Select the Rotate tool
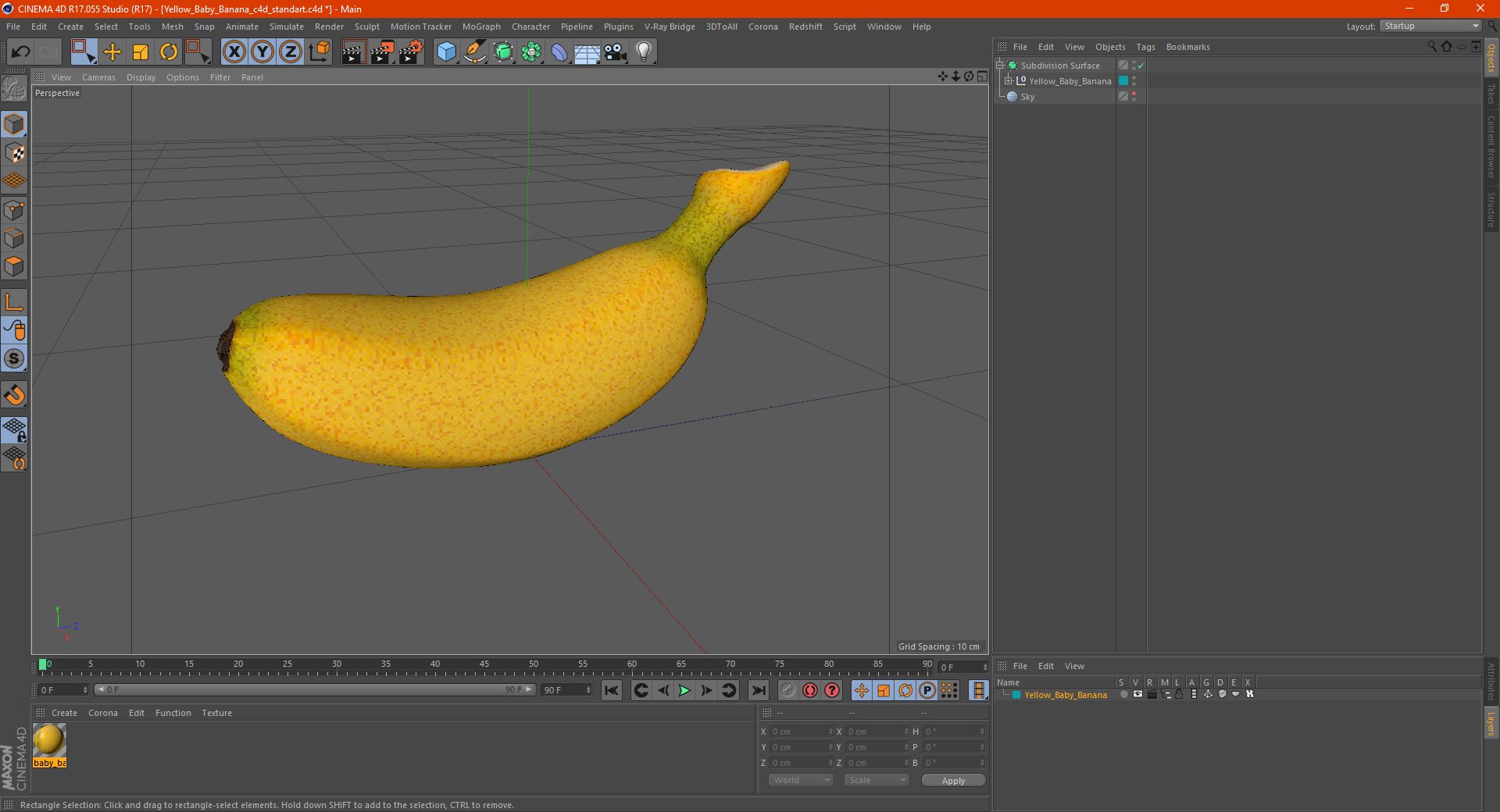The height and width of the screenshot is (812, 1500). (169, 52)
